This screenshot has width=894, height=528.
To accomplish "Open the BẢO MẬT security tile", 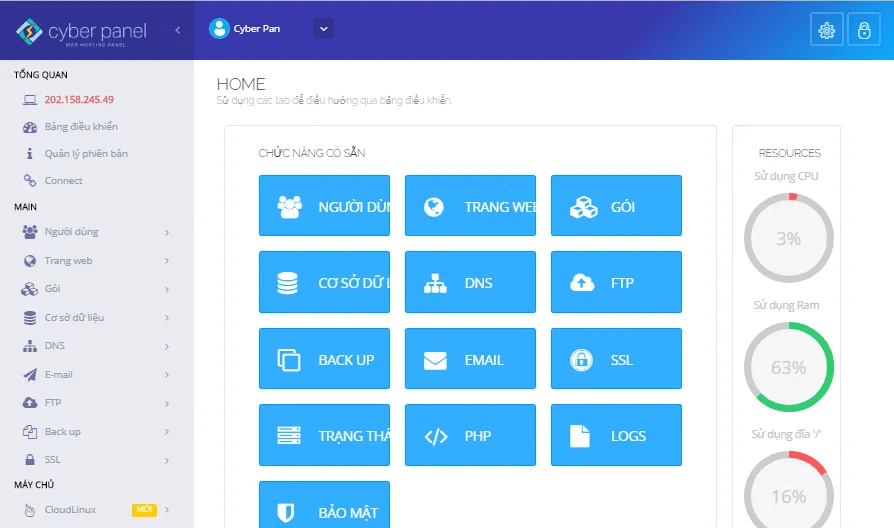I will coord(324,505).
